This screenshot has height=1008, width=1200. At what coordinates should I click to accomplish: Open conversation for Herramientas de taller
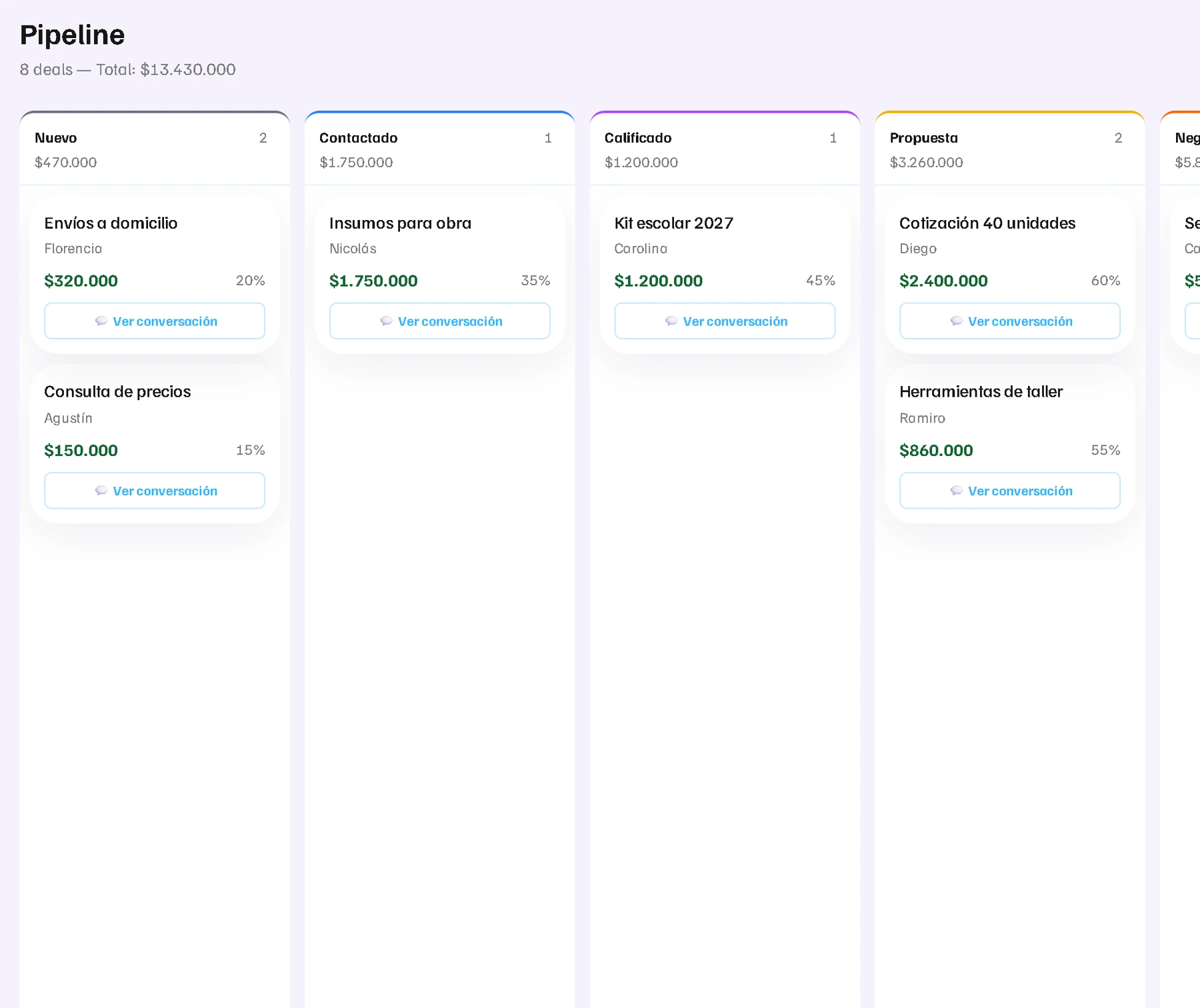(x=1010, y=491)
